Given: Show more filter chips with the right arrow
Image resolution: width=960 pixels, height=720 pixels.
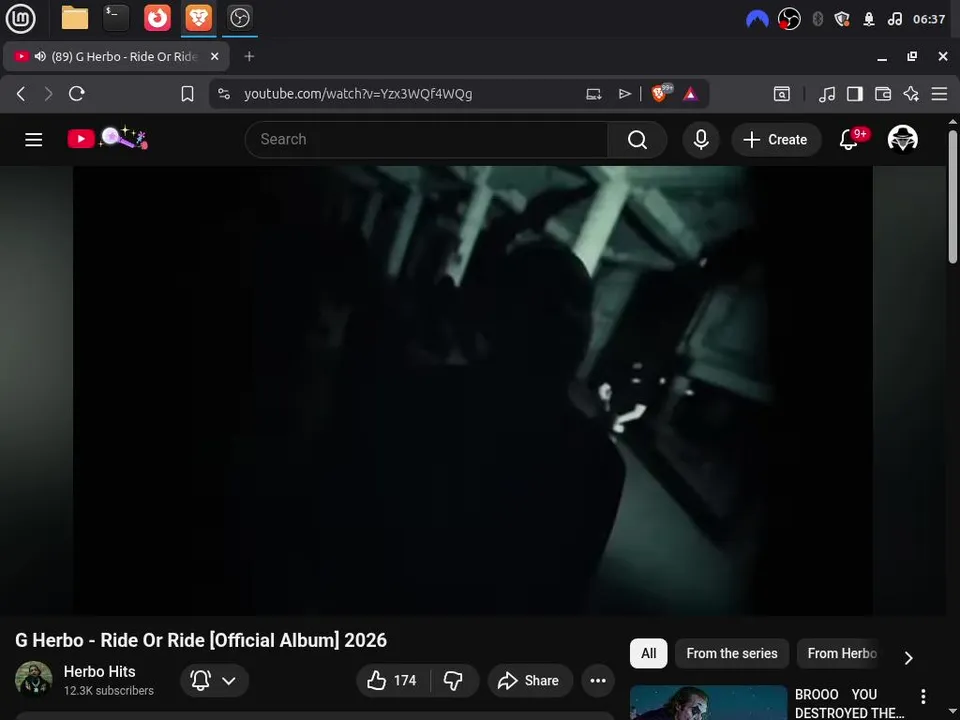Looking at the screenshot, I should coord(908,658).
